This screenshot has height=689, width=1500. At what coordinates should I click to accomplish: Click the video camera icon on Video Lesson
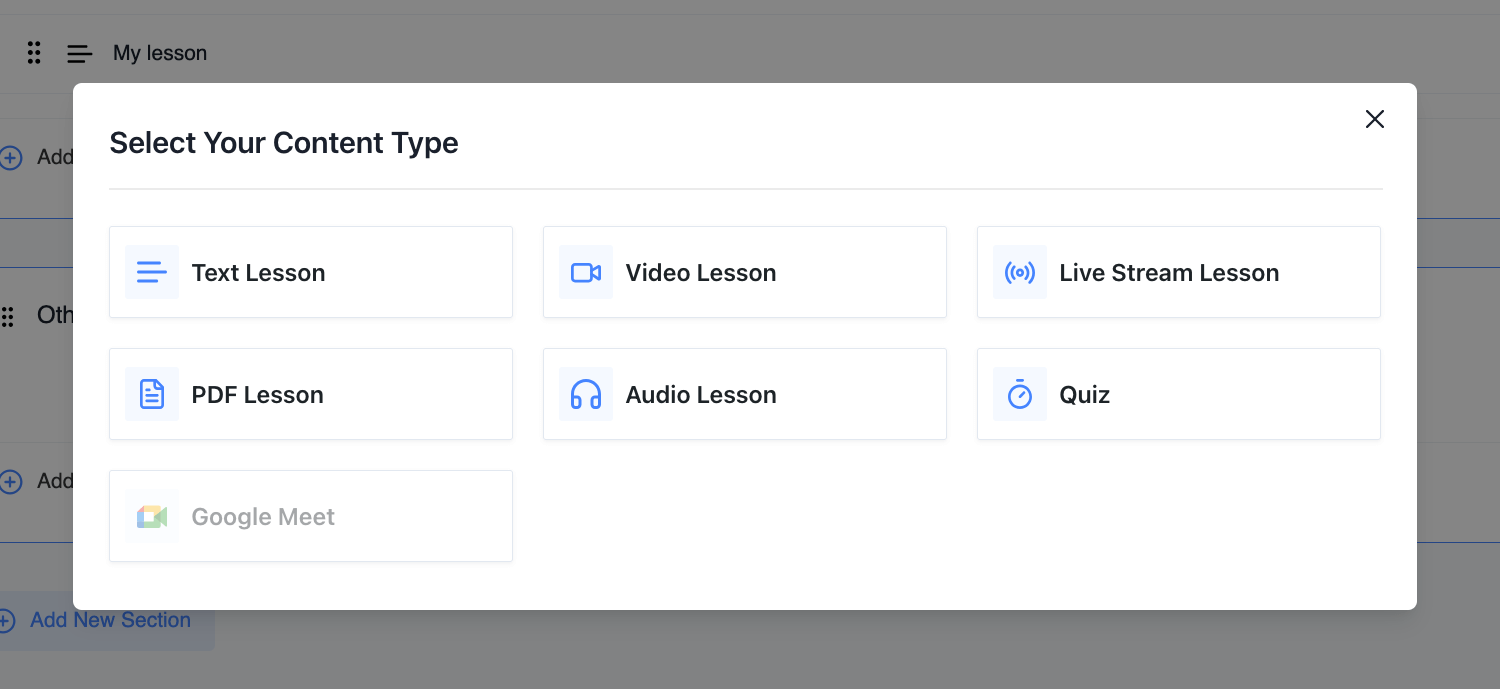pyautogui.click(x=586, y=272)
